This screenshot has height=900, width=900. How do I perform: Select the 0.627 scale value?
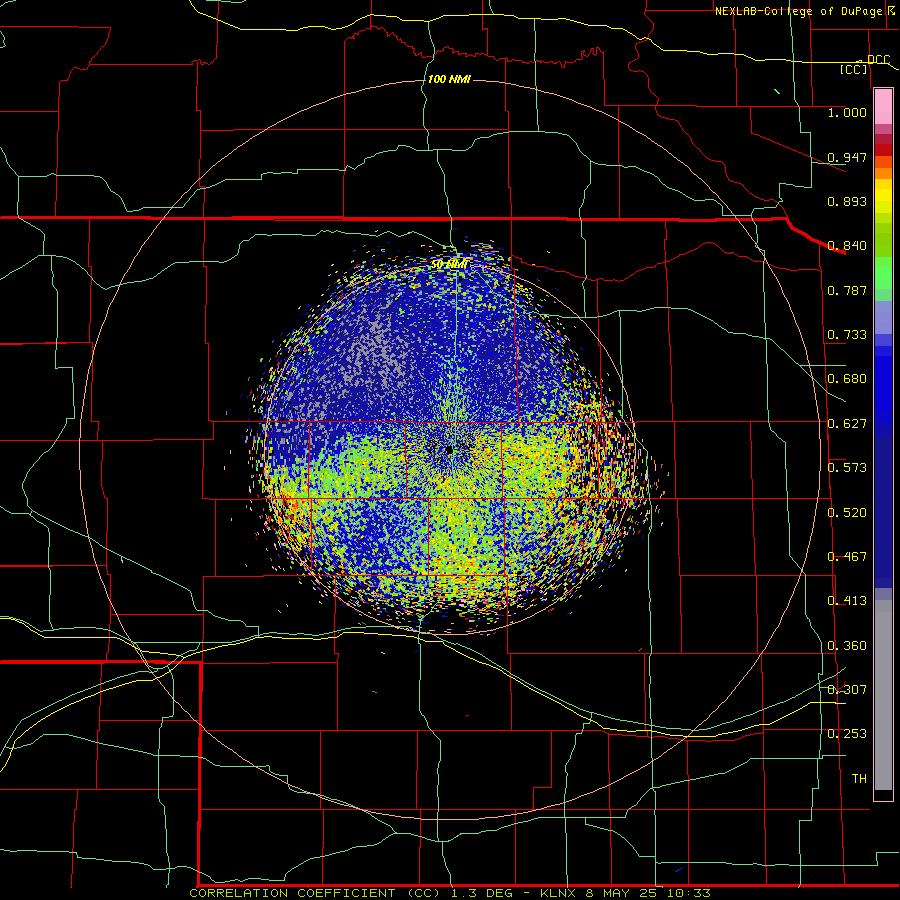[x=847, y=424]
